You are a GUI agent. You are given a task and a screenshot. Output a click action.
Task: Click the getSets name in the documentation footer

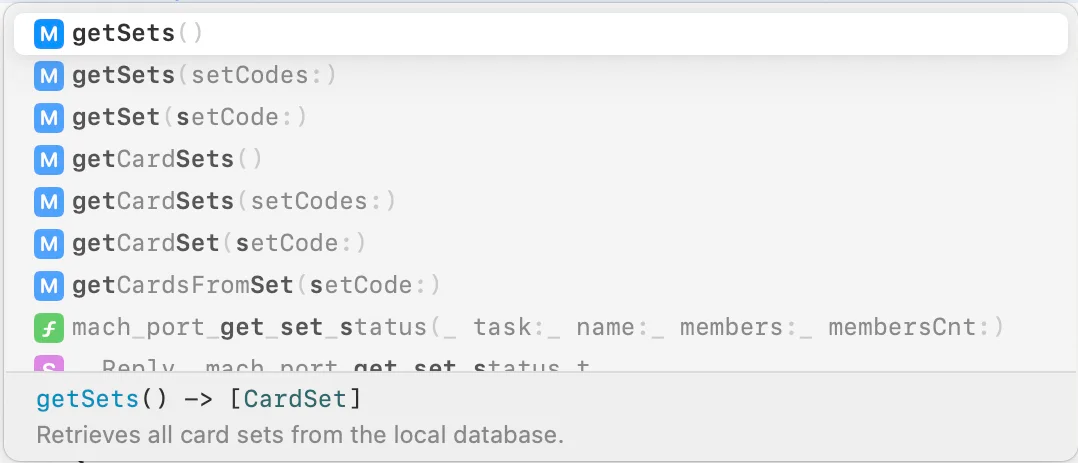click(x=87, y=400)
